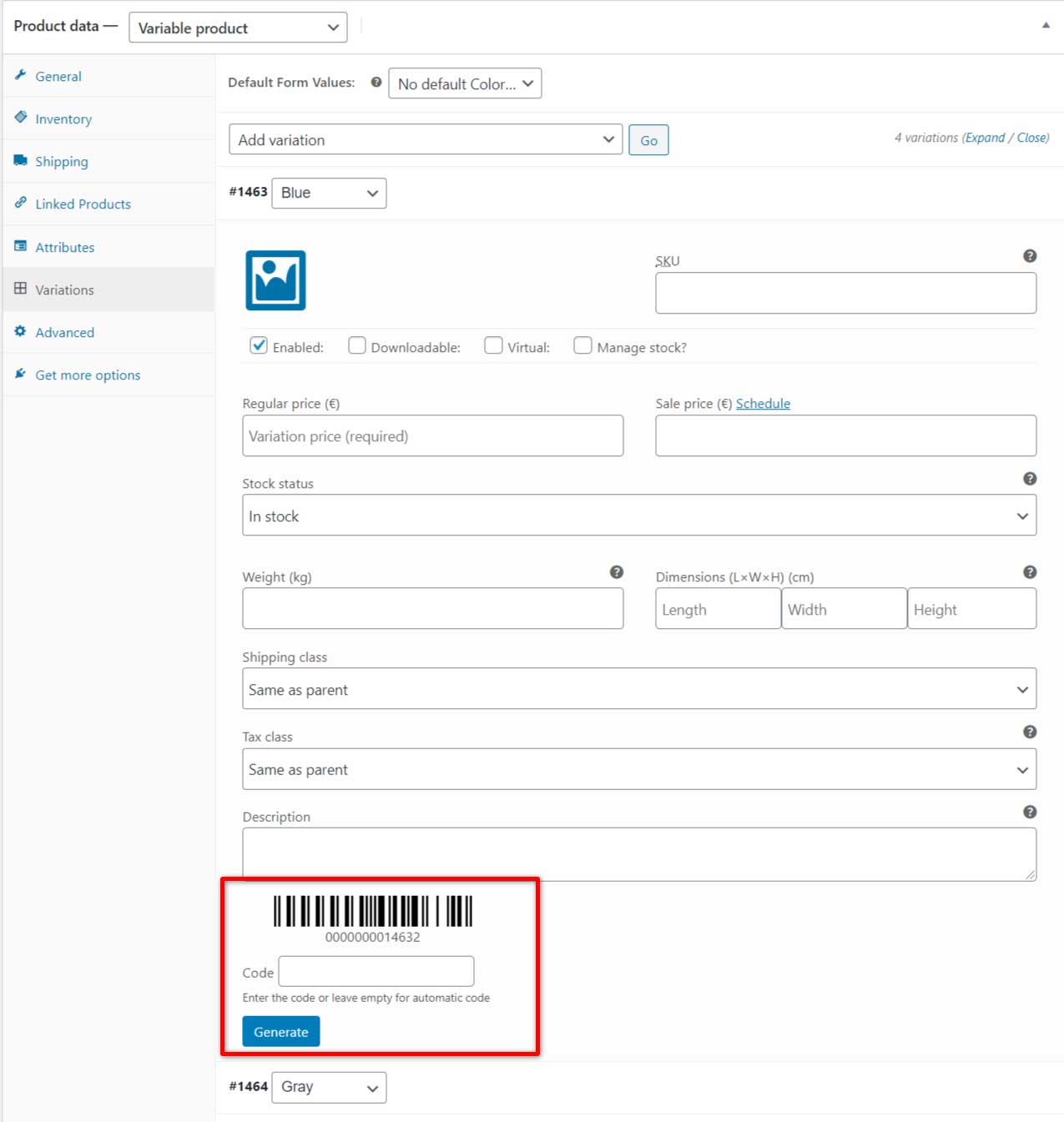Screen dimensions: 1064x1122
Task: Open the Gray attribute dropdown for #1464
Action: 329,1087
